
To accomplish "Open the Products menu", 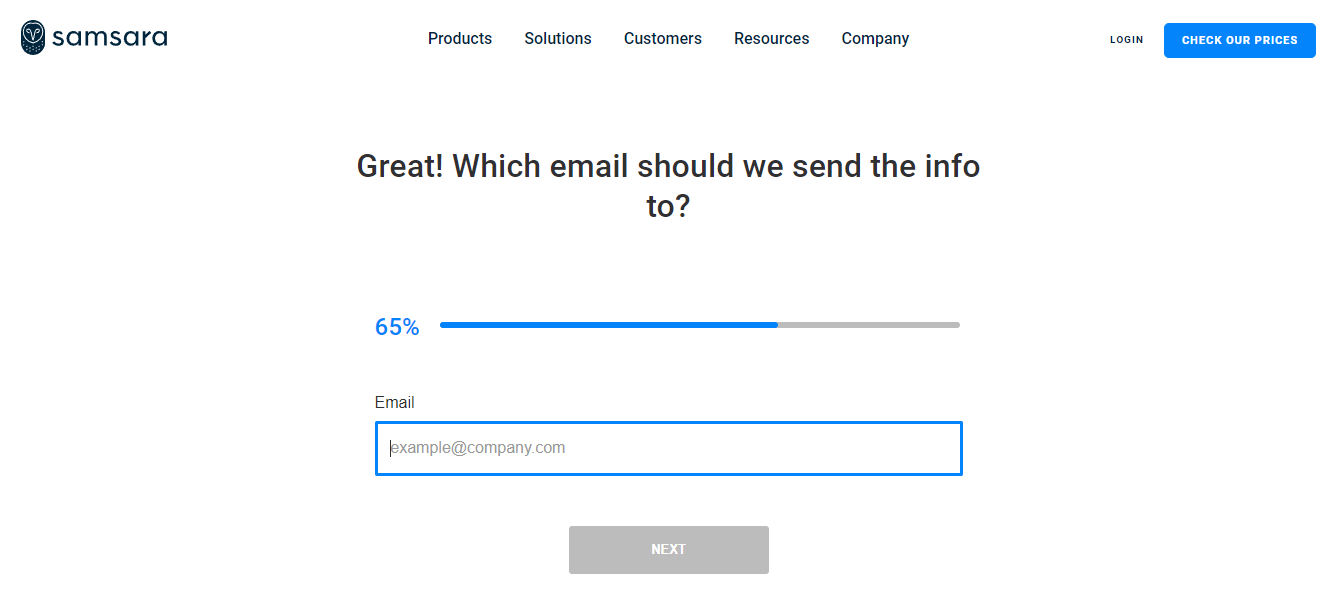I will pos(460,39).
